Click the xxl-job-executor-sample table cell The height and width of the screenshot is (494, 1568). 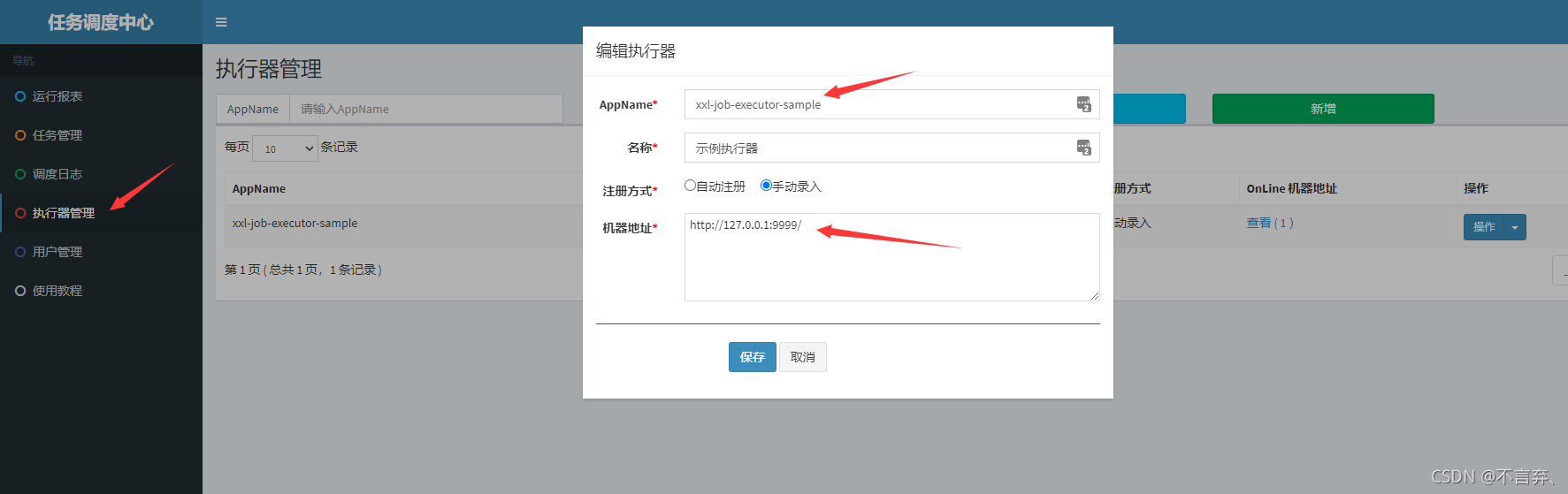294,223
